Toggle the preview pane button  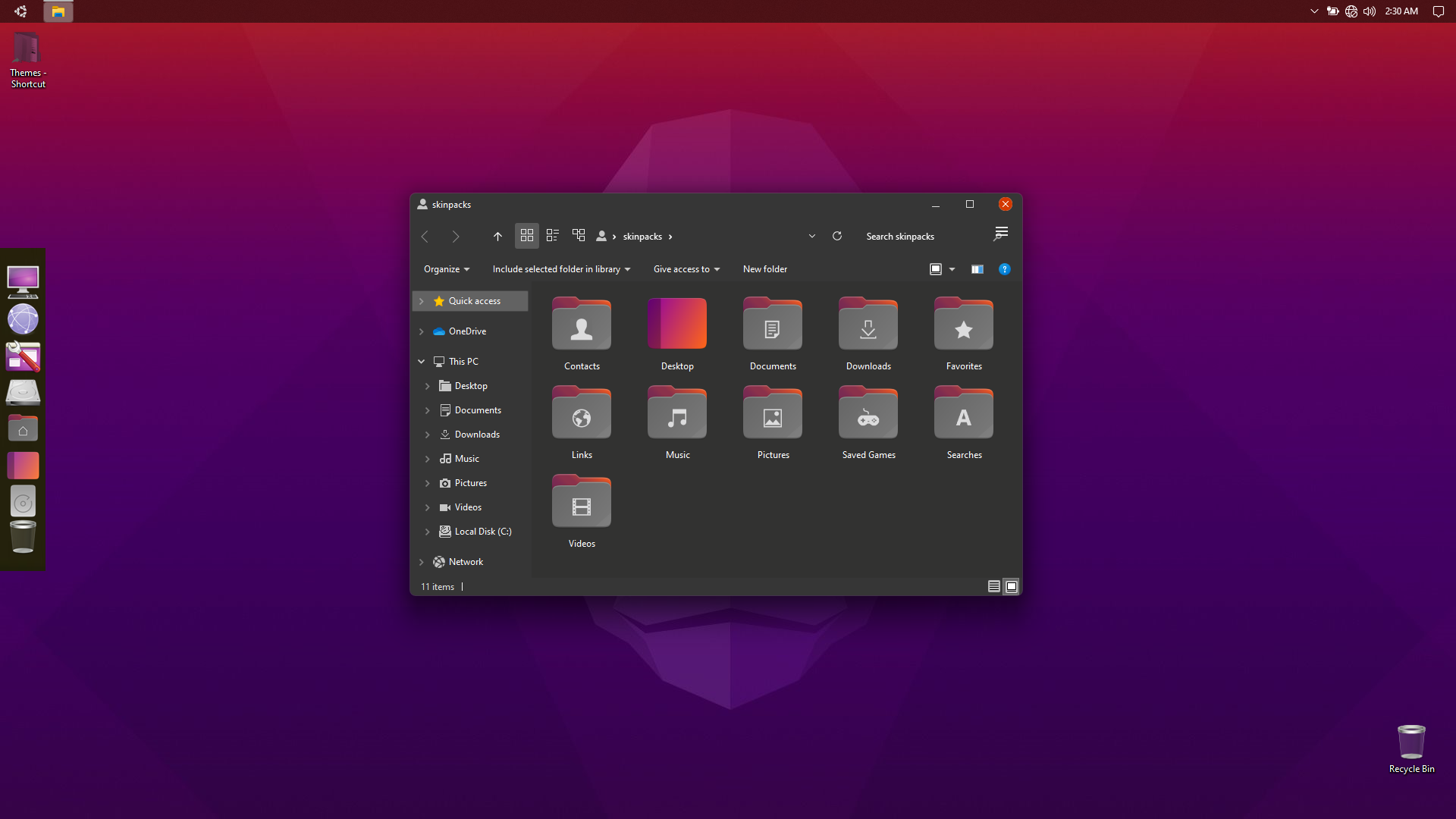977,269
